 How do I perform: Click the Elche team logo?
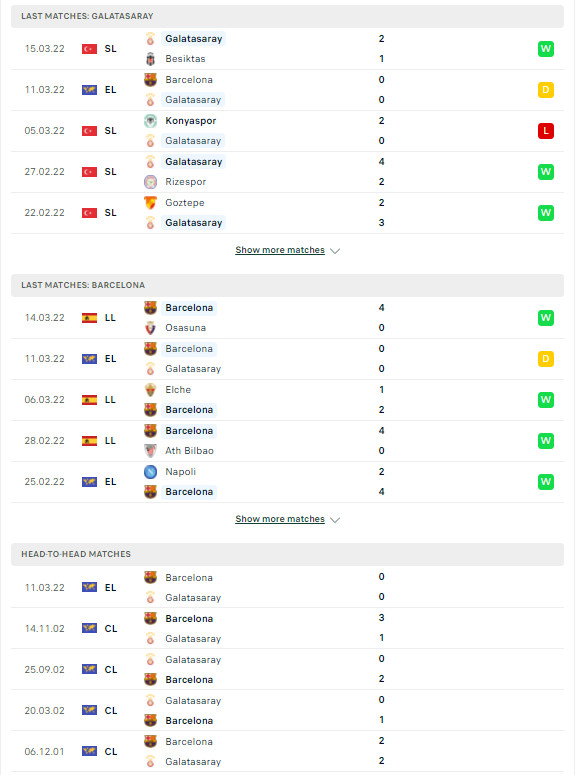[150, 390]
